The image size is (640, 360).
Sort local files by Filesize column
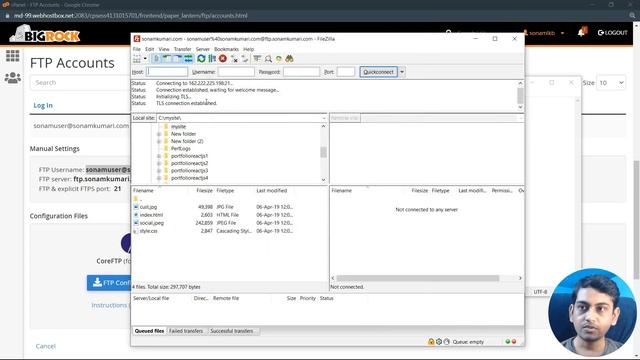coord(204,191)
